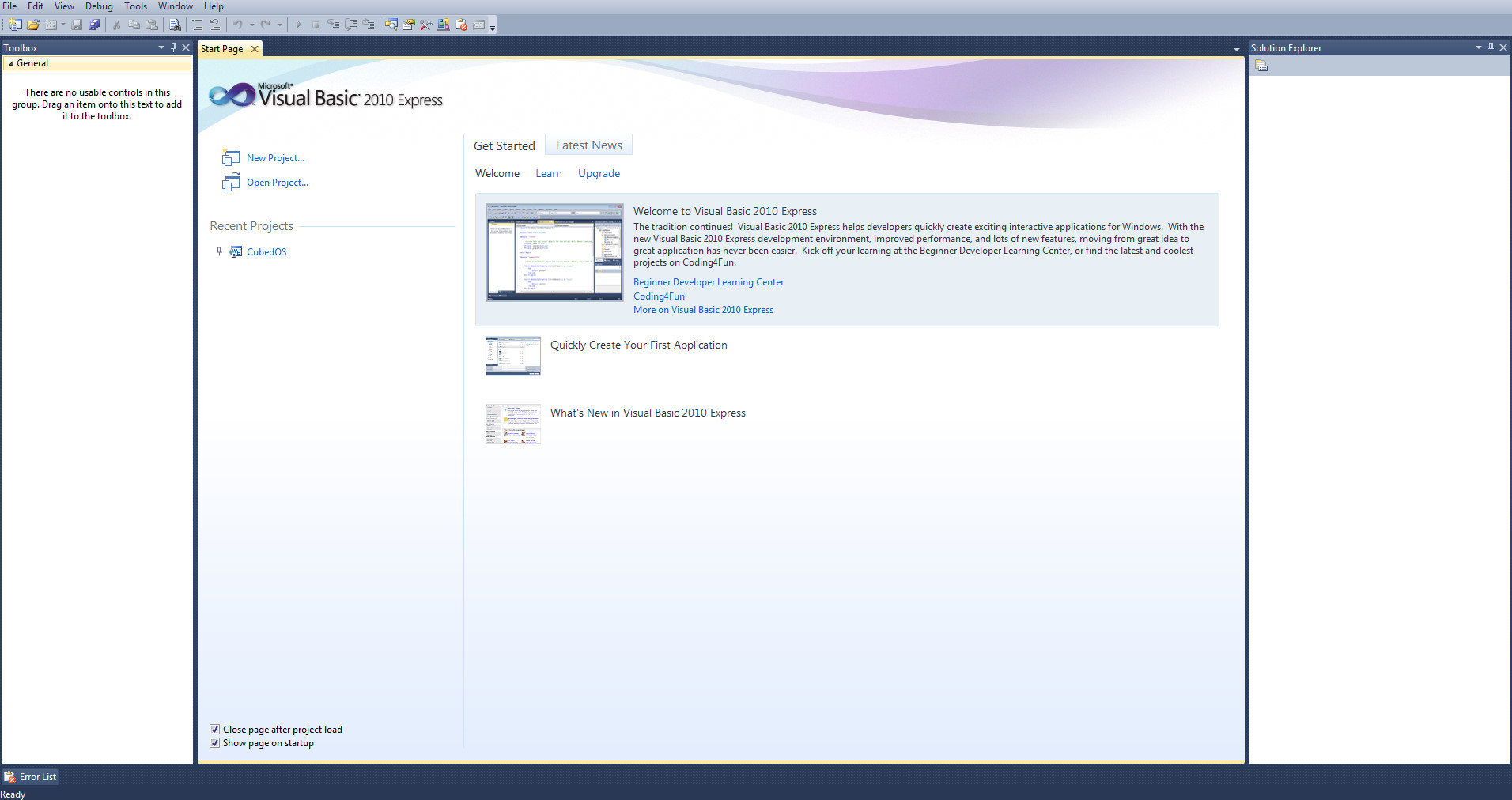Viewport: 1512px width, 800px height.
Task: Open Solution Explorer window position dropdown
Action: tap(1478, 47)
